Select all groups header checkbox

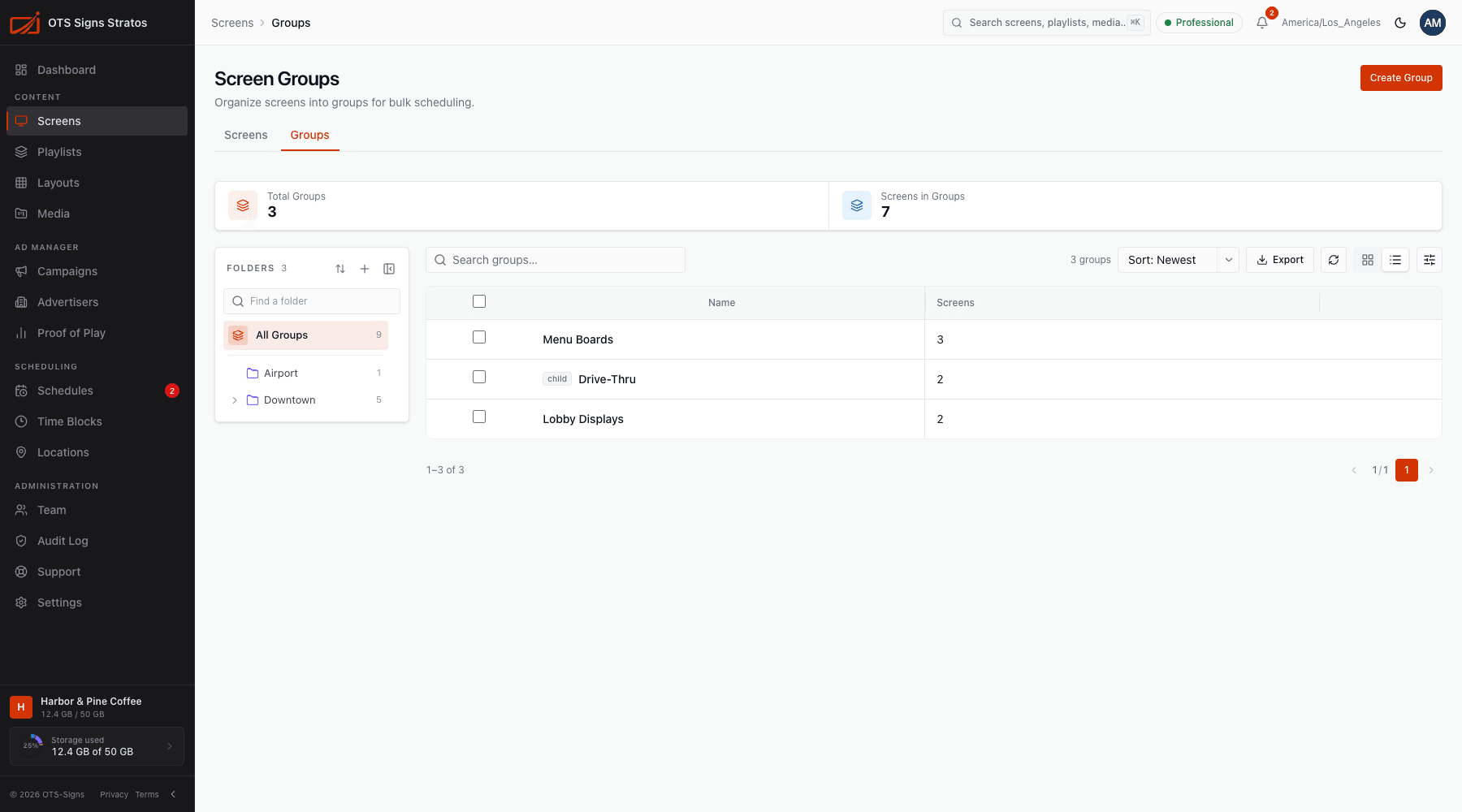479,301
